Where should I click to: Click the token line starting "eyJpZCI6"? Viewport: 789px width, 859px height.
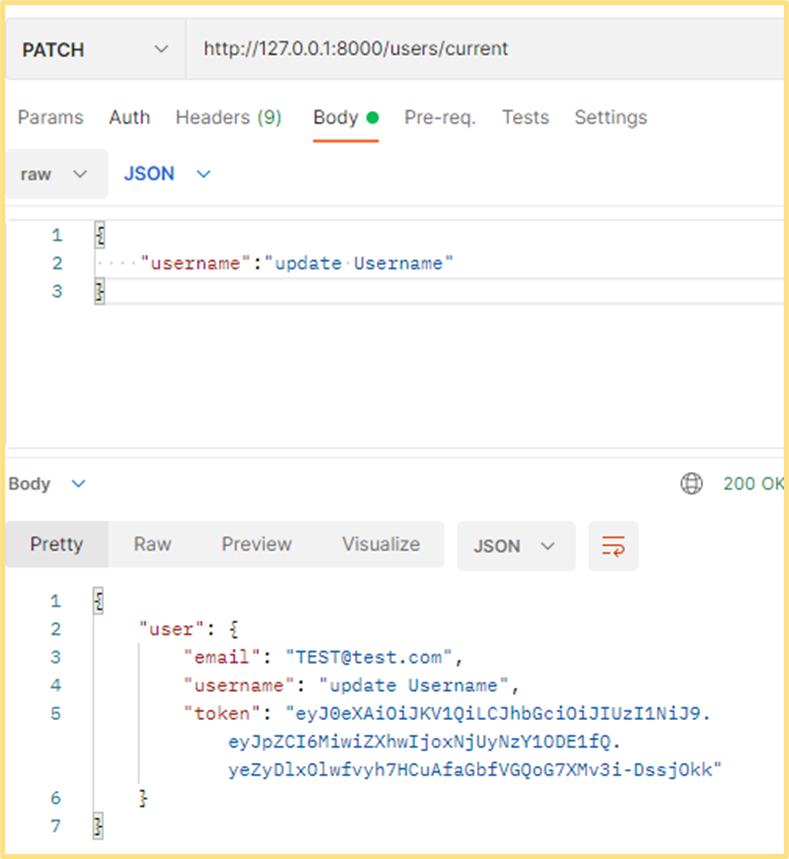(424, 742)
